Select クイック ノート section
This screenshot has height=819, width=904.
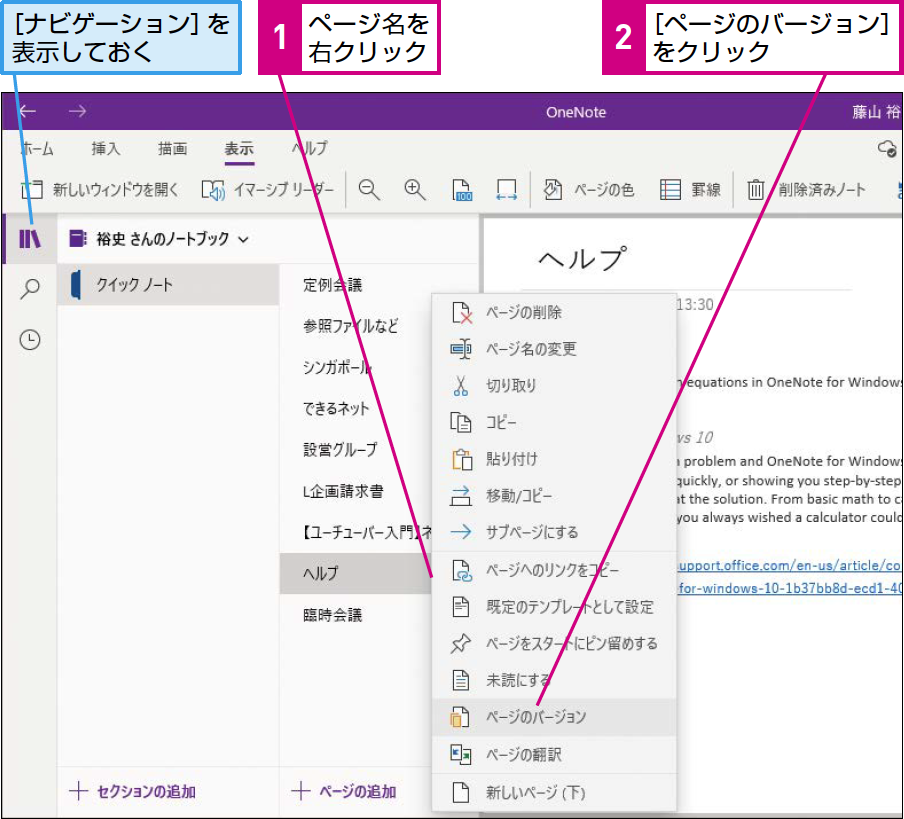pos(168,285)
